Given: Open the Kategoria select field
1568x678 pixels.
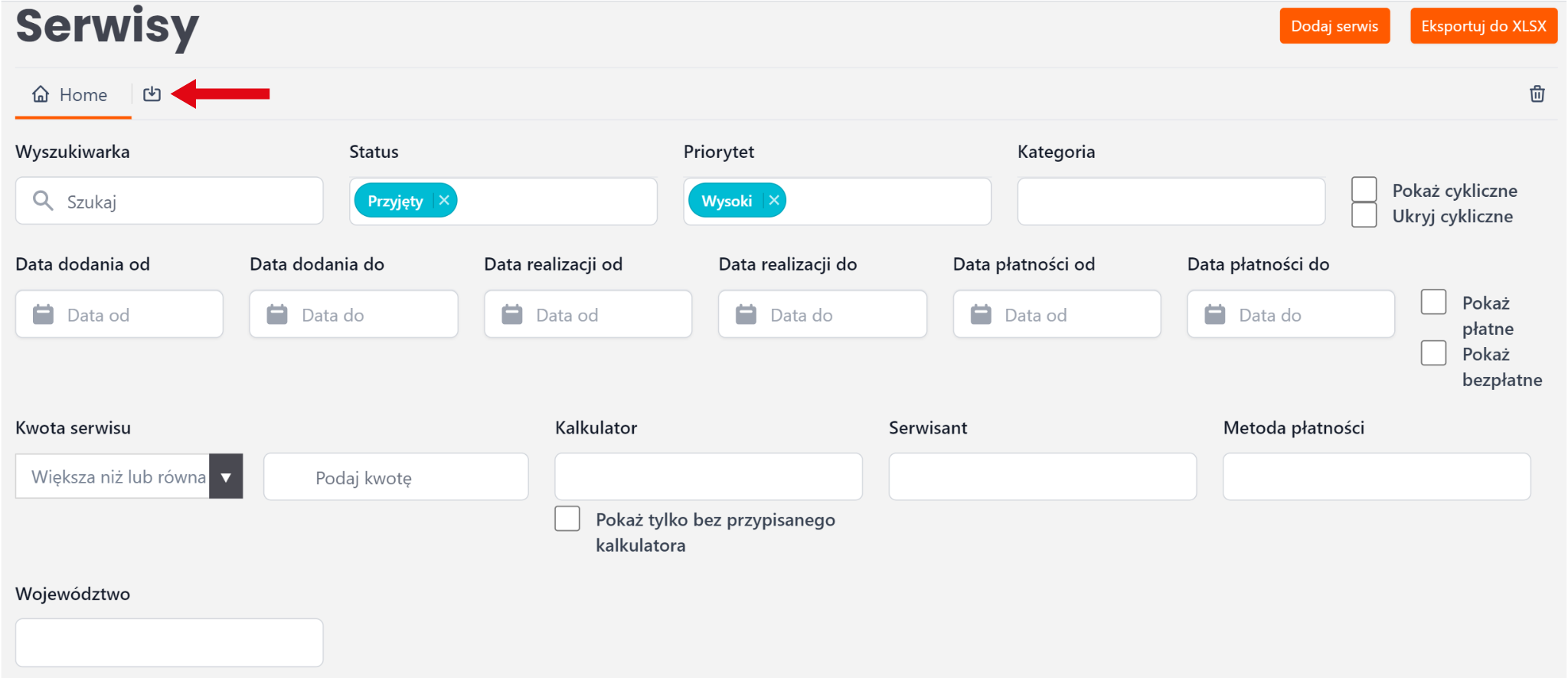Looking at the screenshot, I should pyautogui.click(x=1170, y=201).
